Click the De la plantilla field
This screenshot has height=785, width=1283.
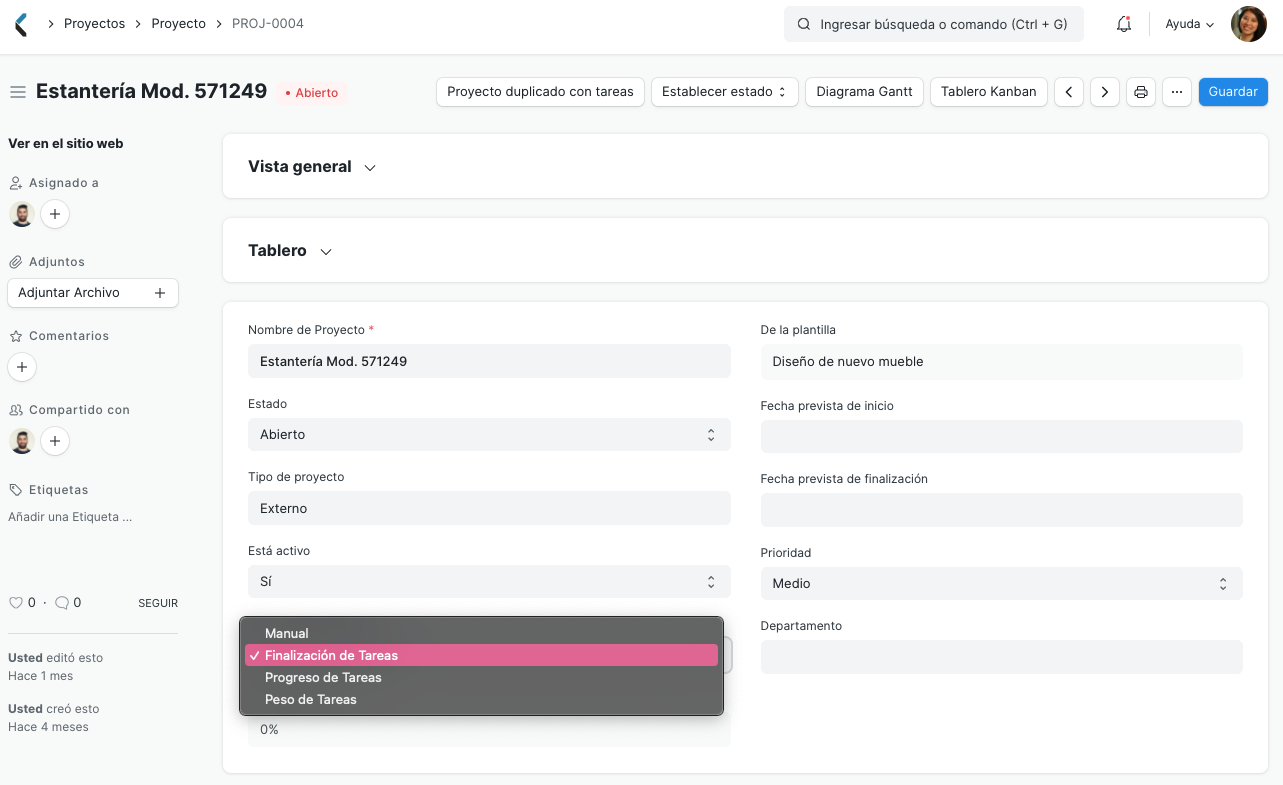point(1001,362)
